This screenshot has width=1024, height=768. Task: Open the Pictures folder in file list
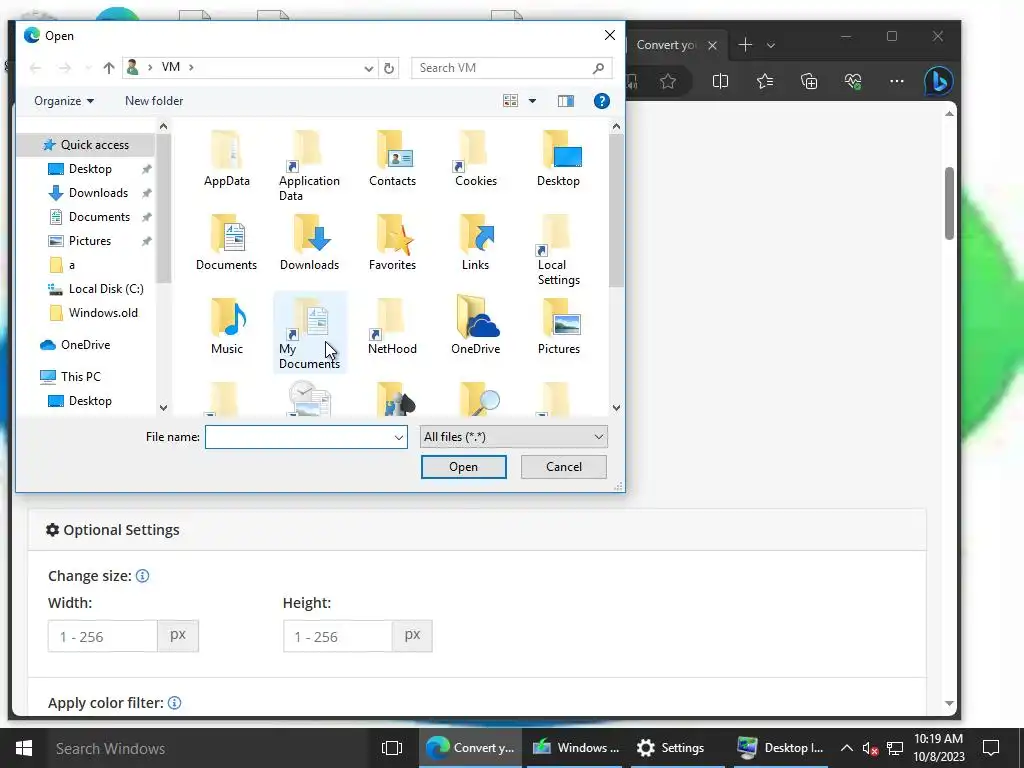coord(558,327)
